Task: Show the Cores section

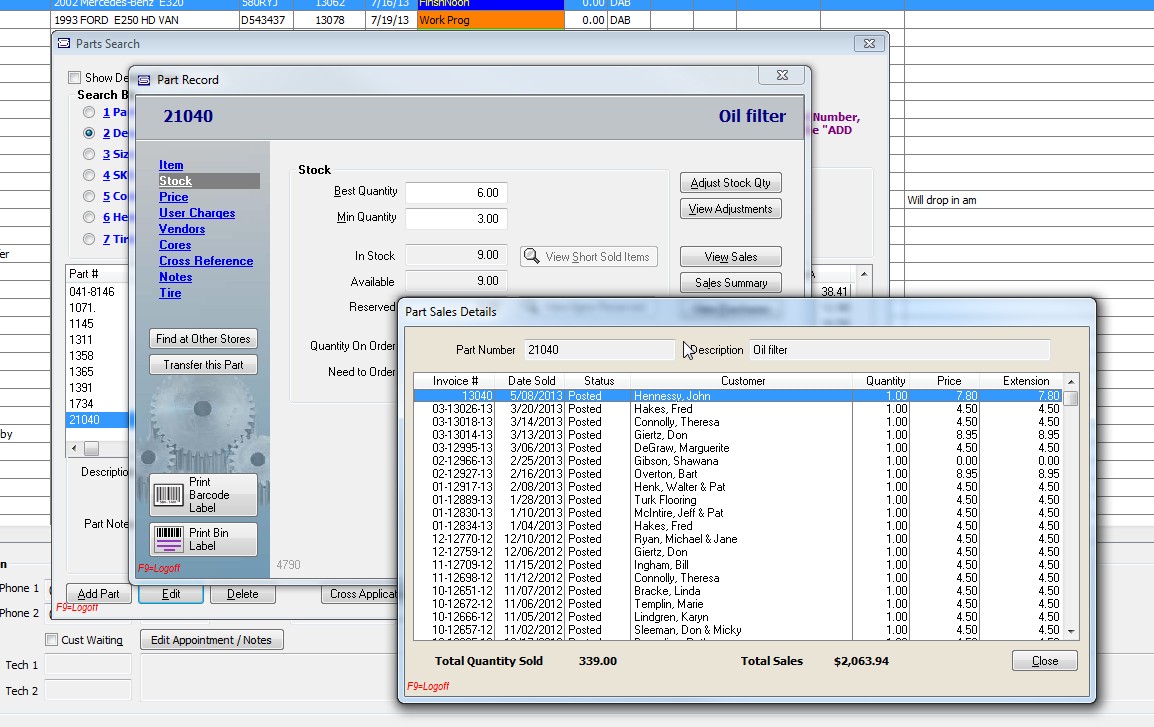Action: click(x=175, y=245)
